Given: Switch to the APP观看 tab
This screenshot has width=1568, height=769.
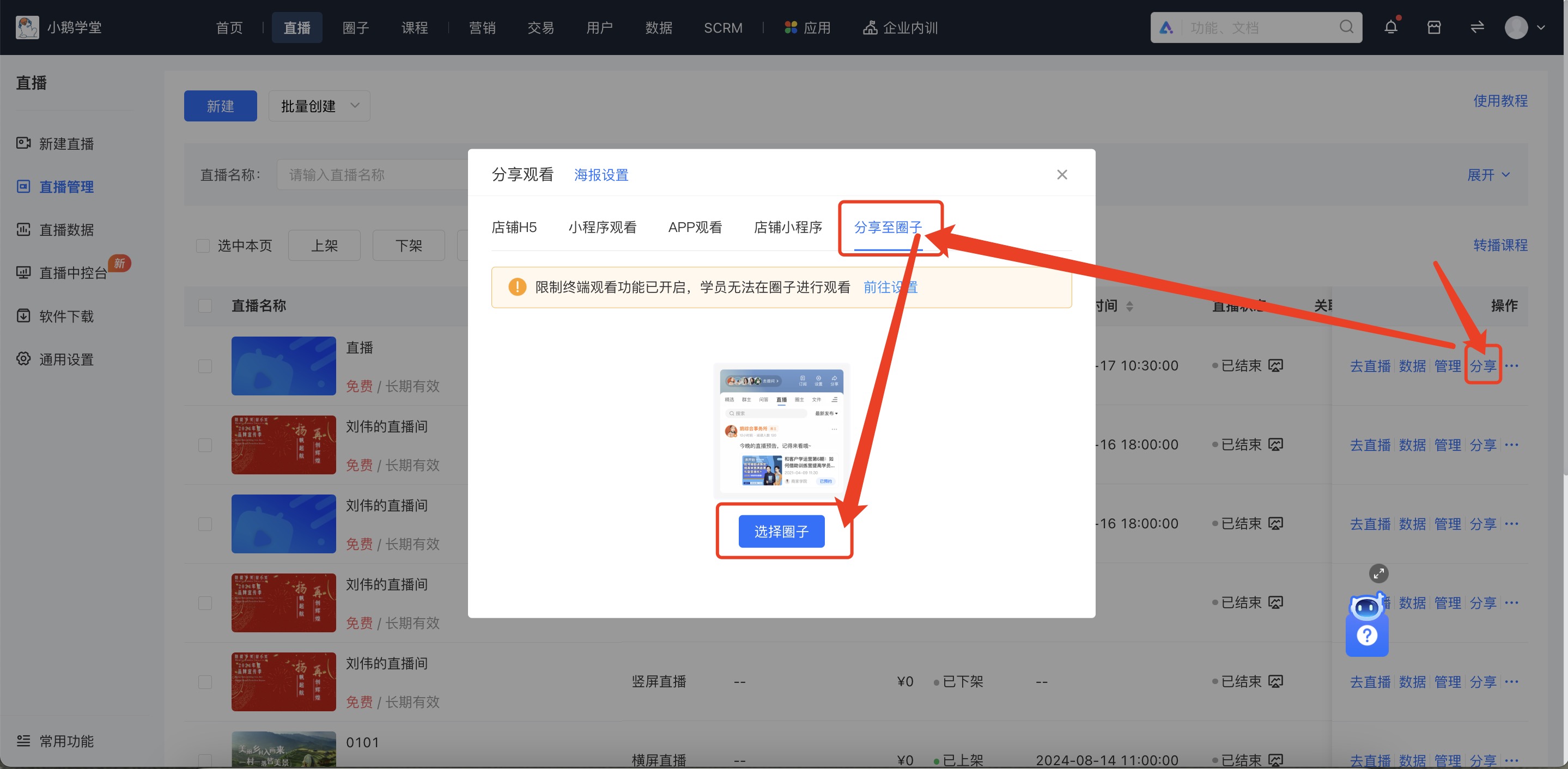Looking at the screenshot, I should tap(695, 227).
